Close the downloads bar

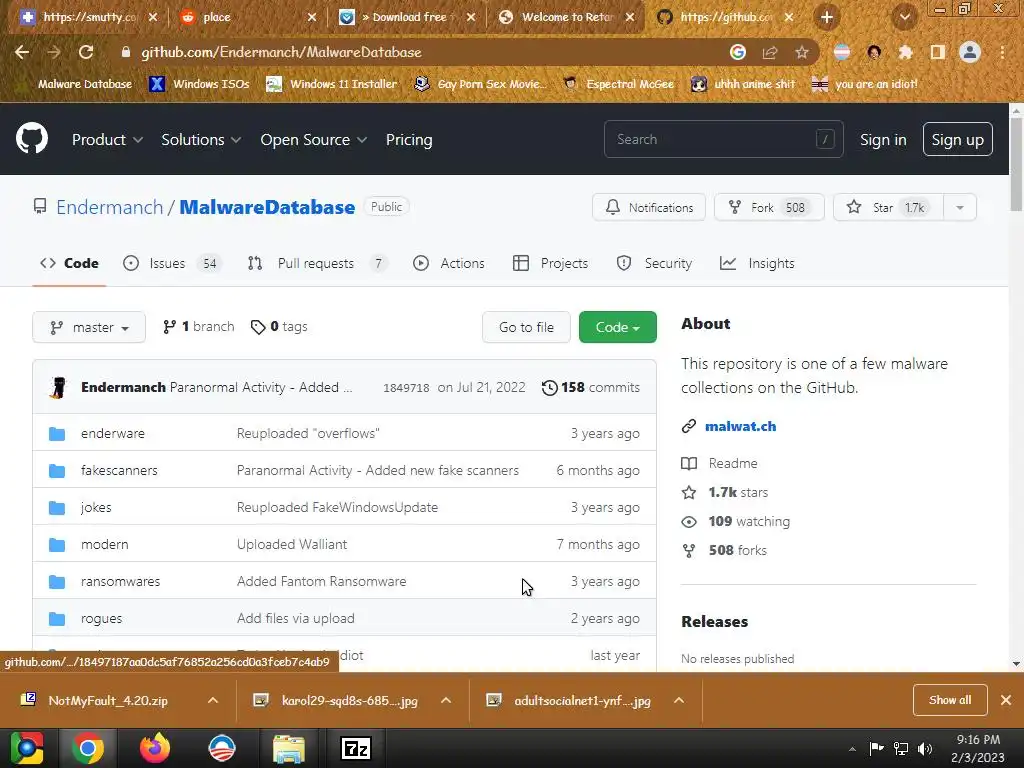[1006, 700]
